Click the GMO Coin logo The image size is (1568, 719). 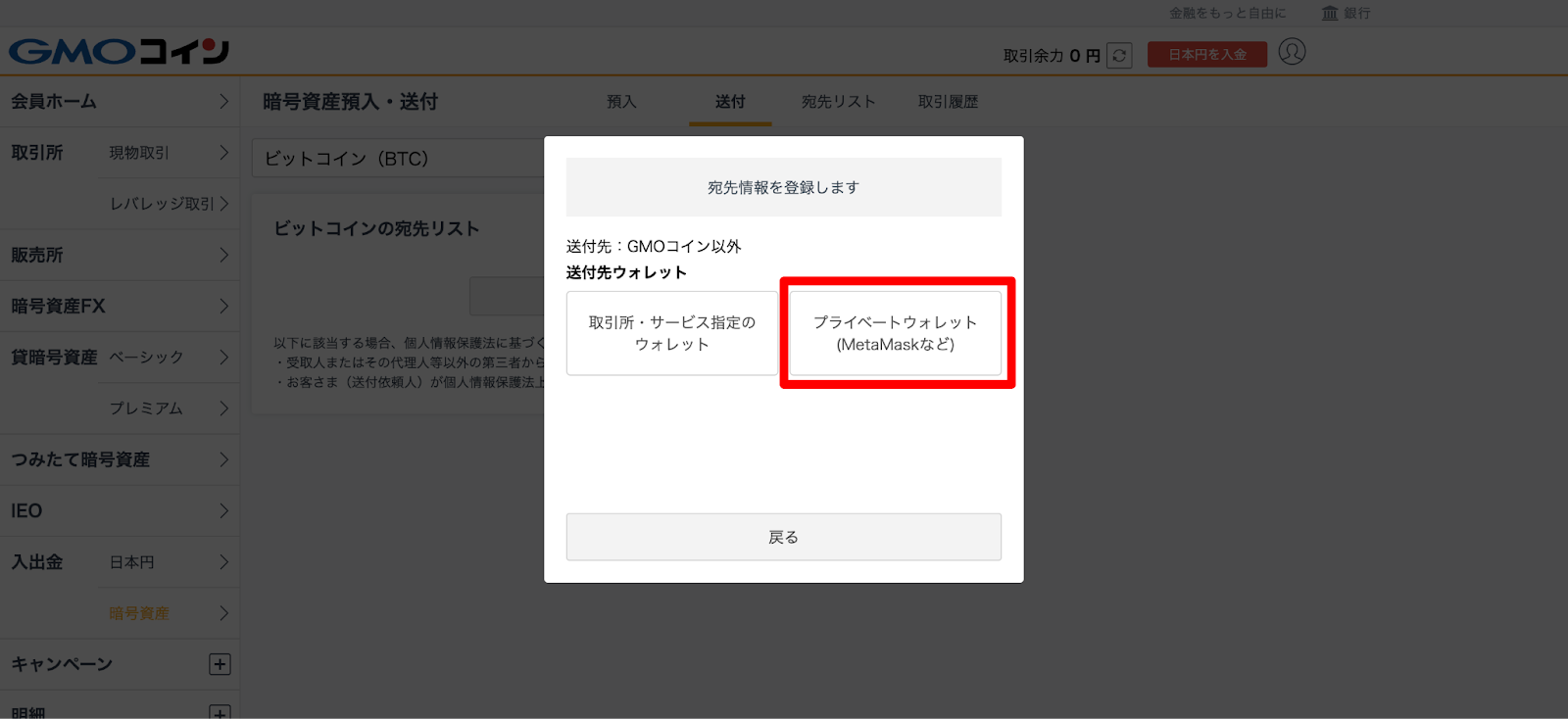[120, 51]
